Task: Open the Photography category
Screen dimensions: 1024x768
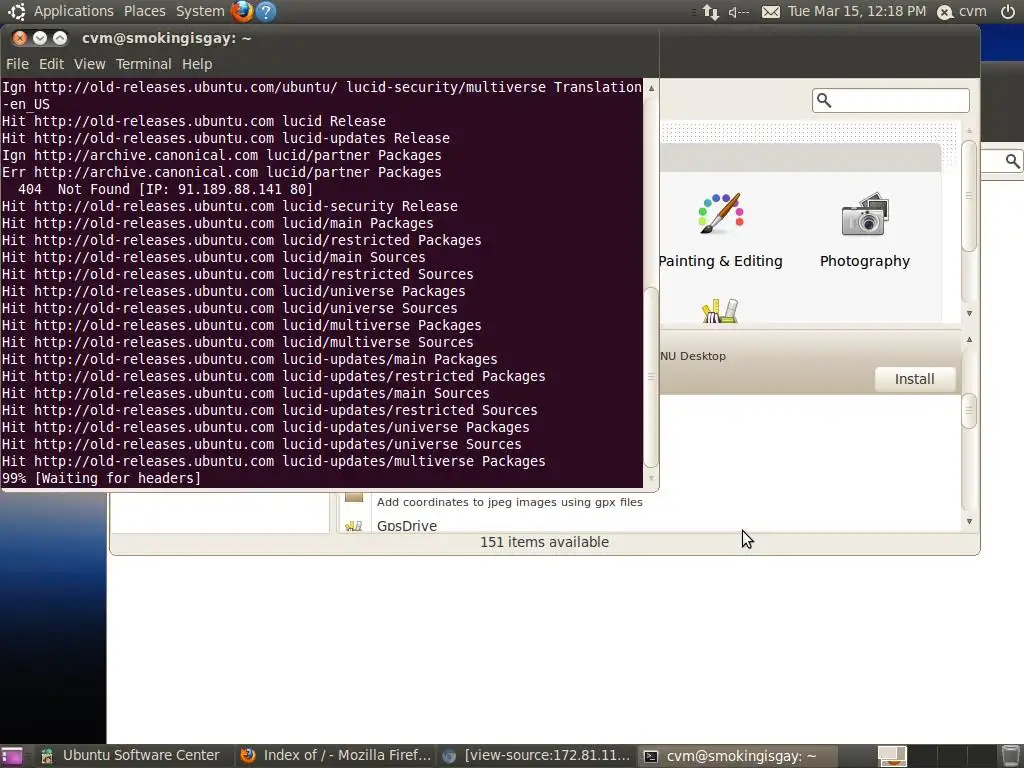Action: (x=865, y=230)
